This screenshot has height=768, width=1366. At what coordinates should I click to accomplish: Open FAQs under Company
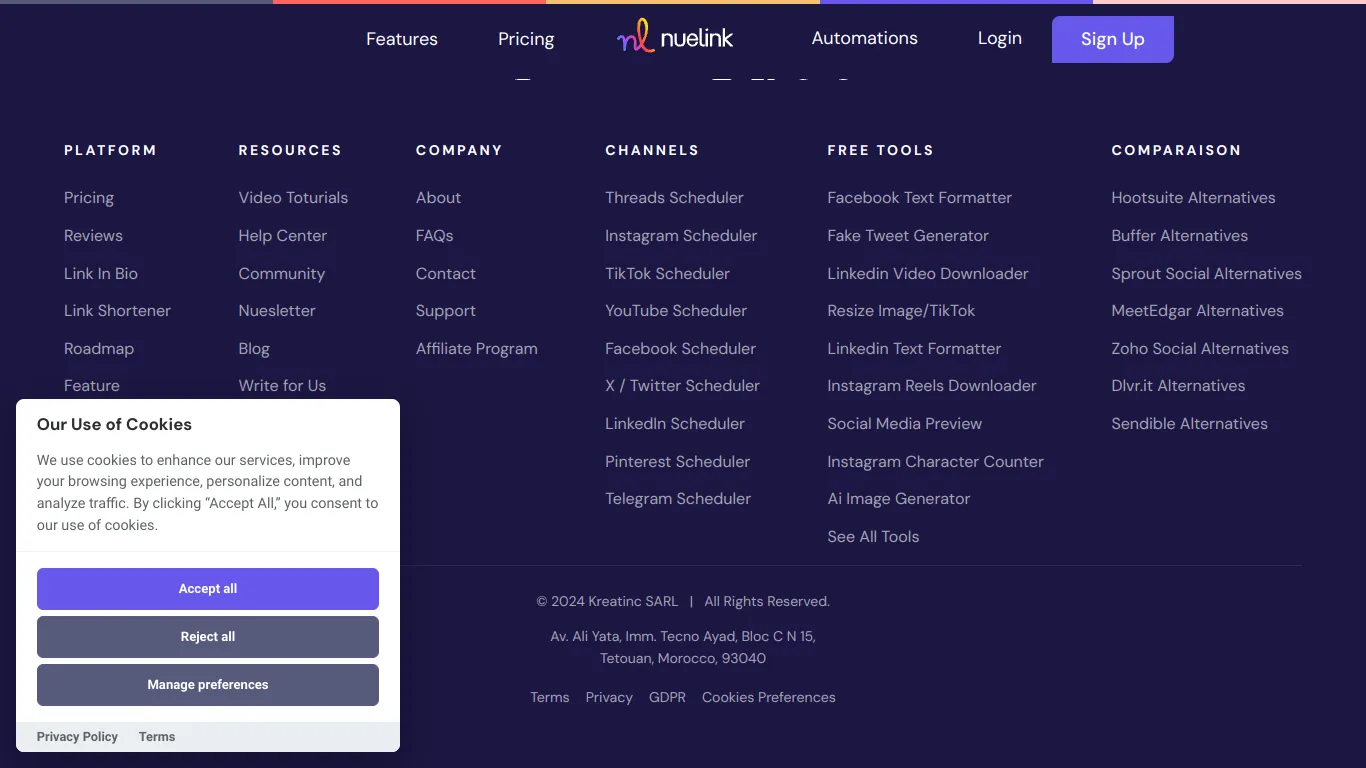(435, 236)
